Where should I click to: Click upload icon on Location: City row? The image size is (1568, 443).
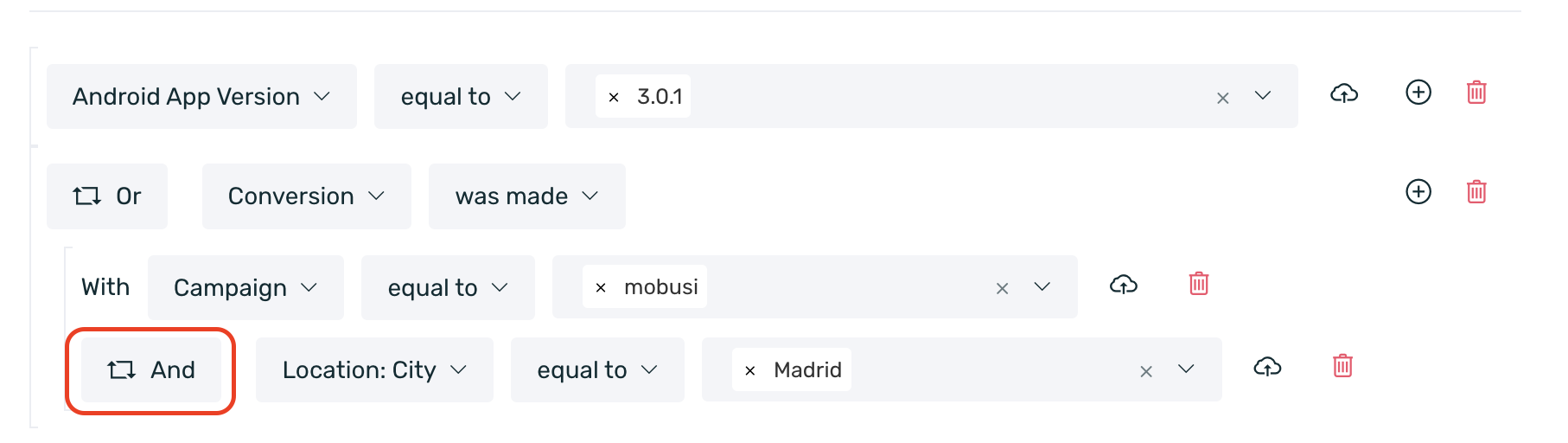pos(1267,368)
